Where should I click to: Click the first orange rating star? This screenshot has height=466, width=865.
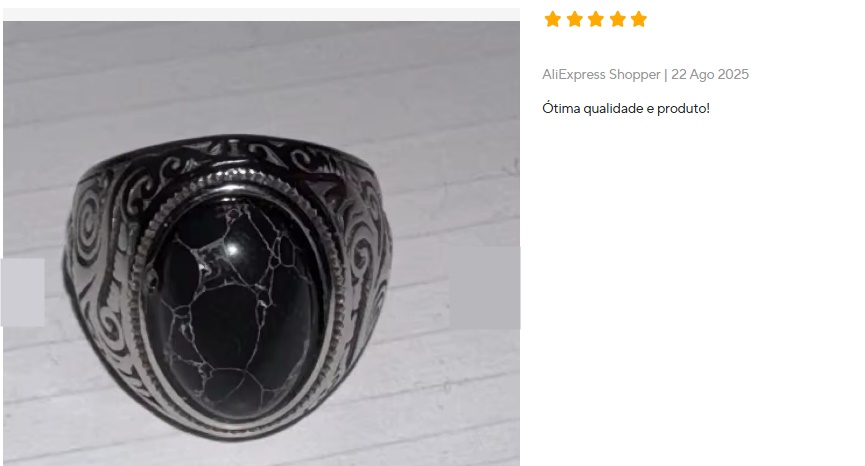(x=552, y=19)
